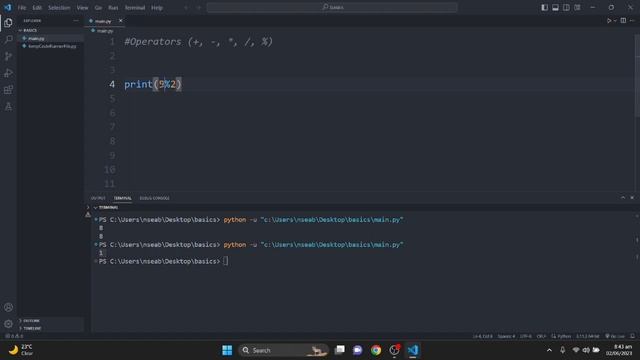Click errors and warnings count in status bar
The height and width of the screenshot is (360, 640).
tap(14, 336)
